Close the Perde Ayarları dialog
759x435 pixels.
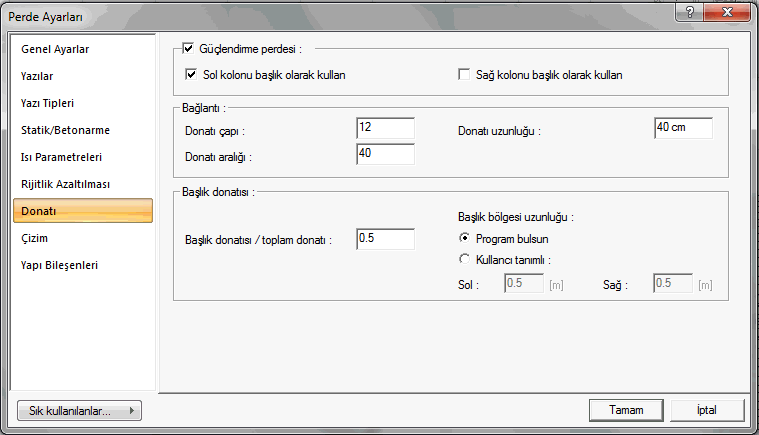tap(727, 12)
